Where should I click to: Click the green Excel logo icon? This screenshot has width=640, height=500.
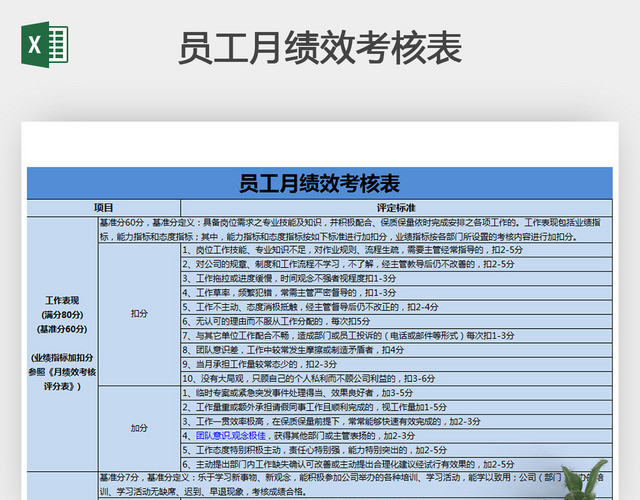[x=45, y=44]
